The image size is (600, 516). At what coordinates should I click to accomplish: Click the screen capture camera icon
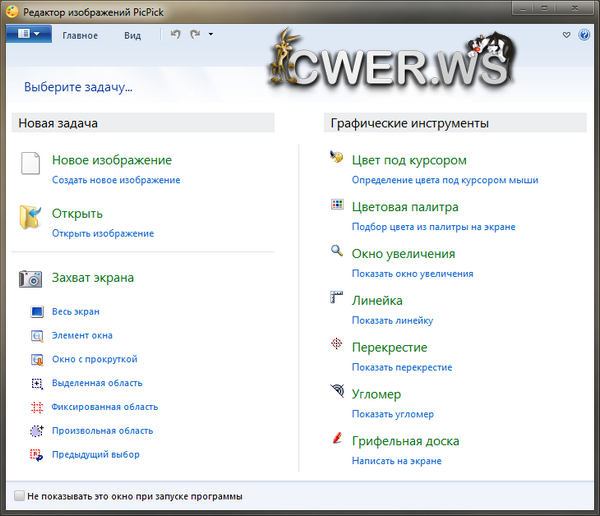tap(31, 278)
